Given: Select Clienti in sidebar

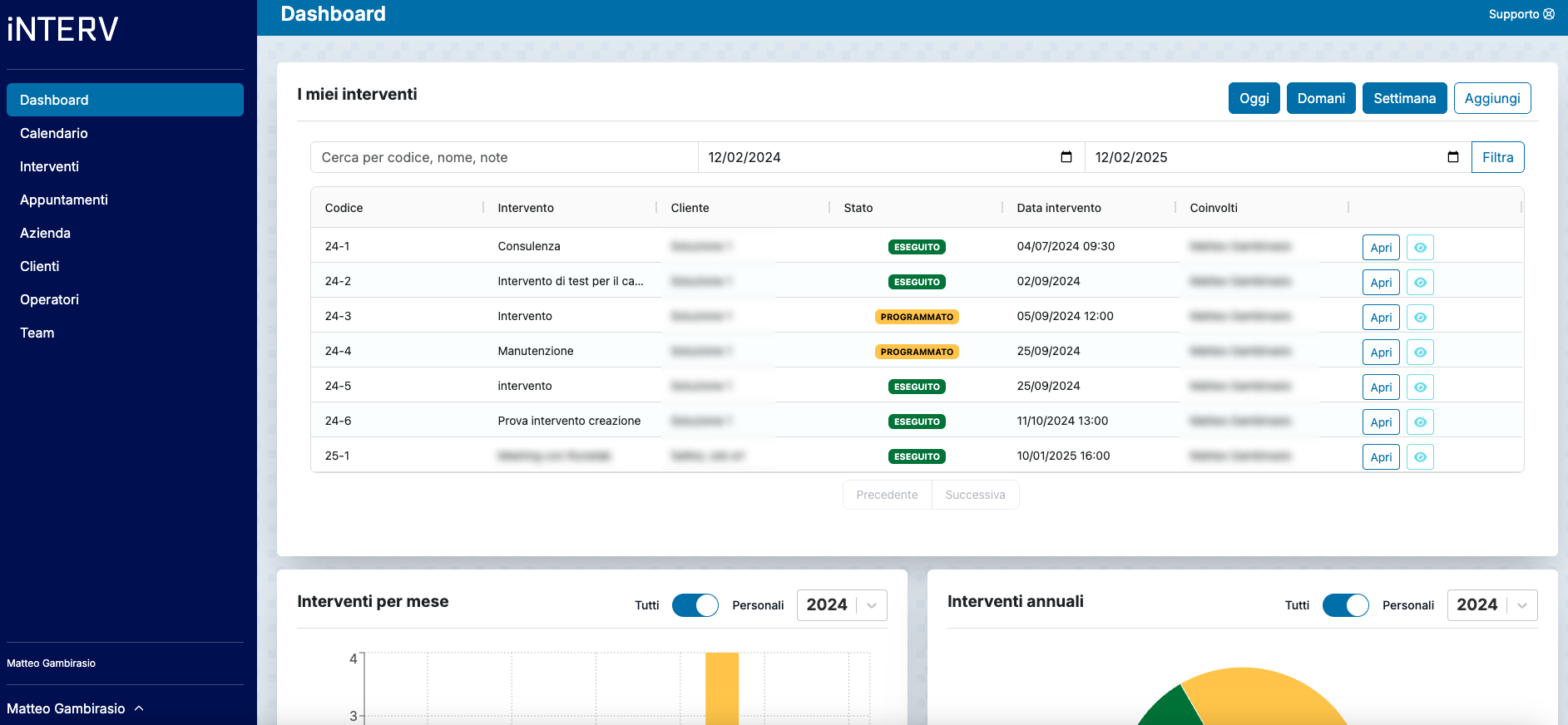Looking at the screenshot, I should click(x=125, y=266).
